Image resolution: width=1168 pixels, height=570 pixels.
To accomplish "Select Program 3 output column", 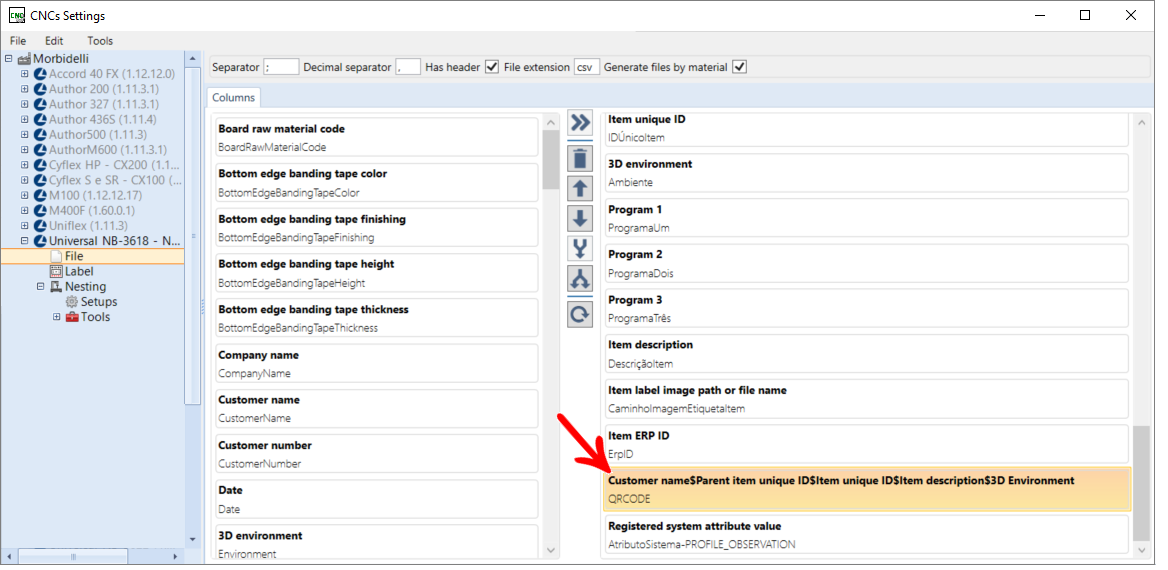I will click(x=867, y=308).
